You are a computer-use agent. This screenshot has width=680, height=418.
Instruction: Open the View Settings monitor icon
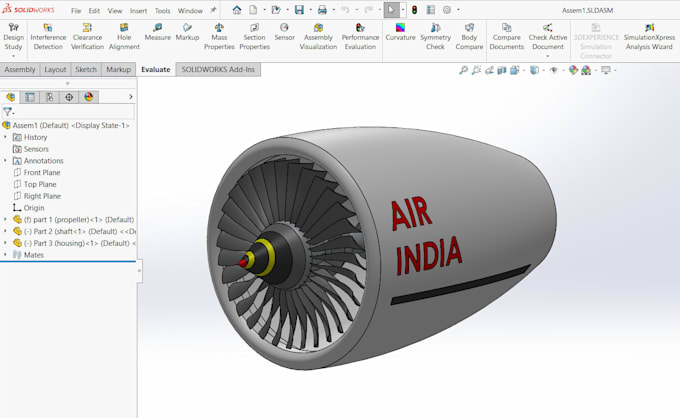(606, 70)
